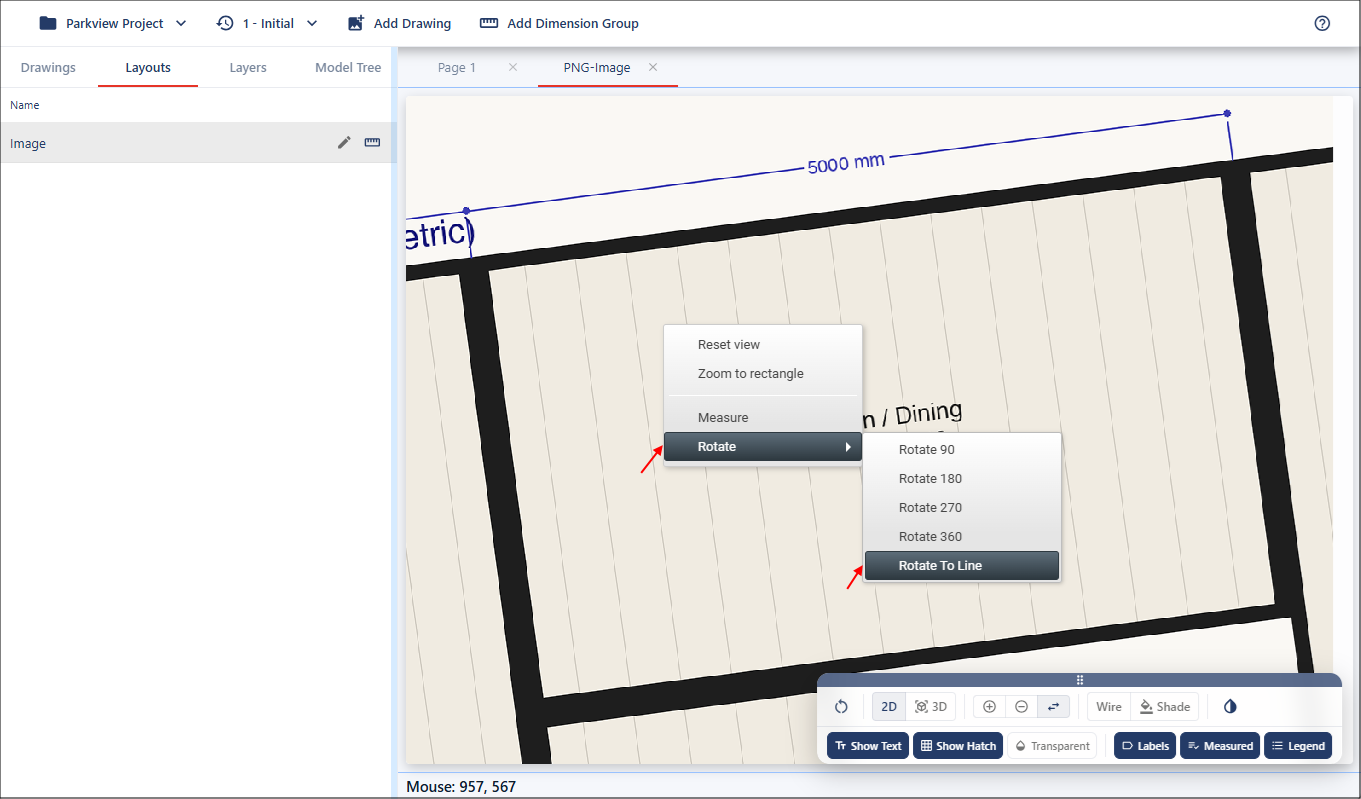Switch to the Page 1 tab
1361x799 pixels.
pyautogui.click(x=457, y=68)
